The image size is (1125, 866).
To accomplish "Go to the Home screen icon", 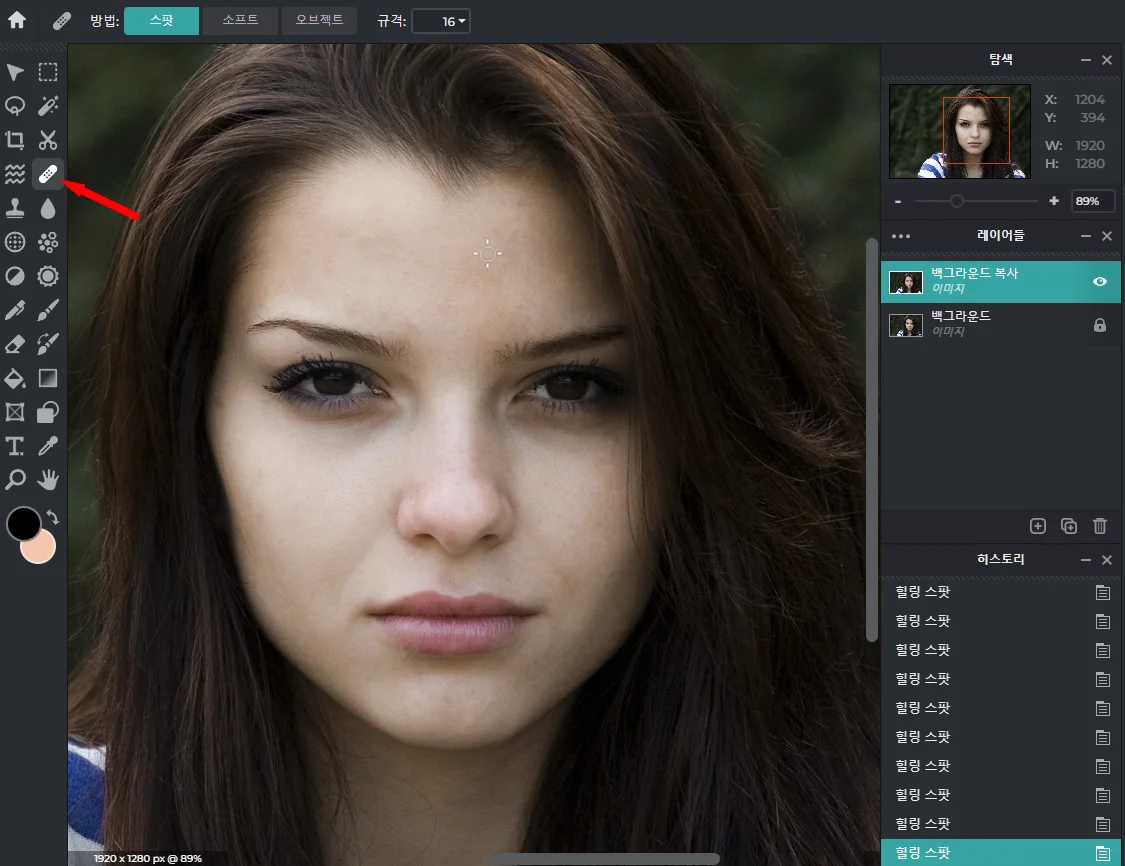I will click(17, 20).
